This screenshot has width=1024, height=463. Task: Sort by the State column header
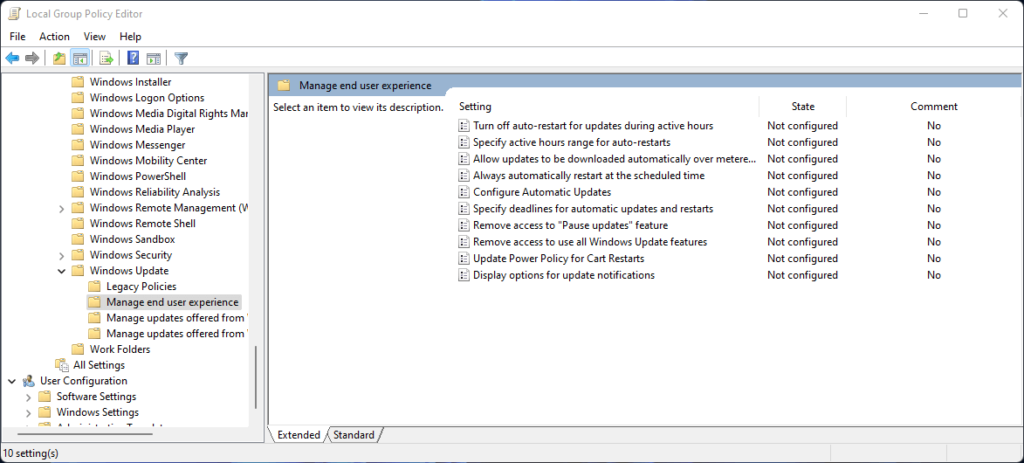point(803,106)
